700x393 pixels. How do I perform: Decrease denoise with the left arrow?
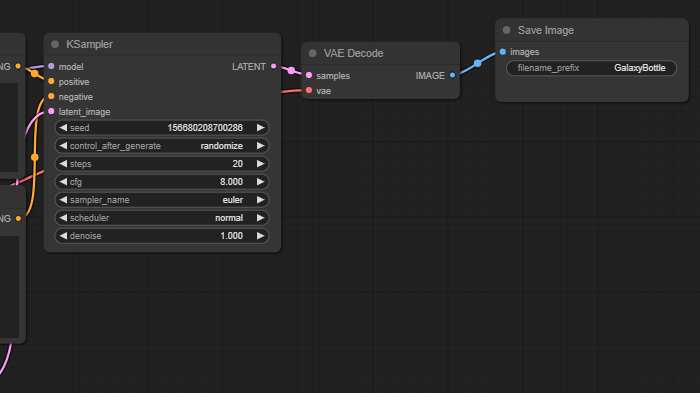tap(63, 236)
